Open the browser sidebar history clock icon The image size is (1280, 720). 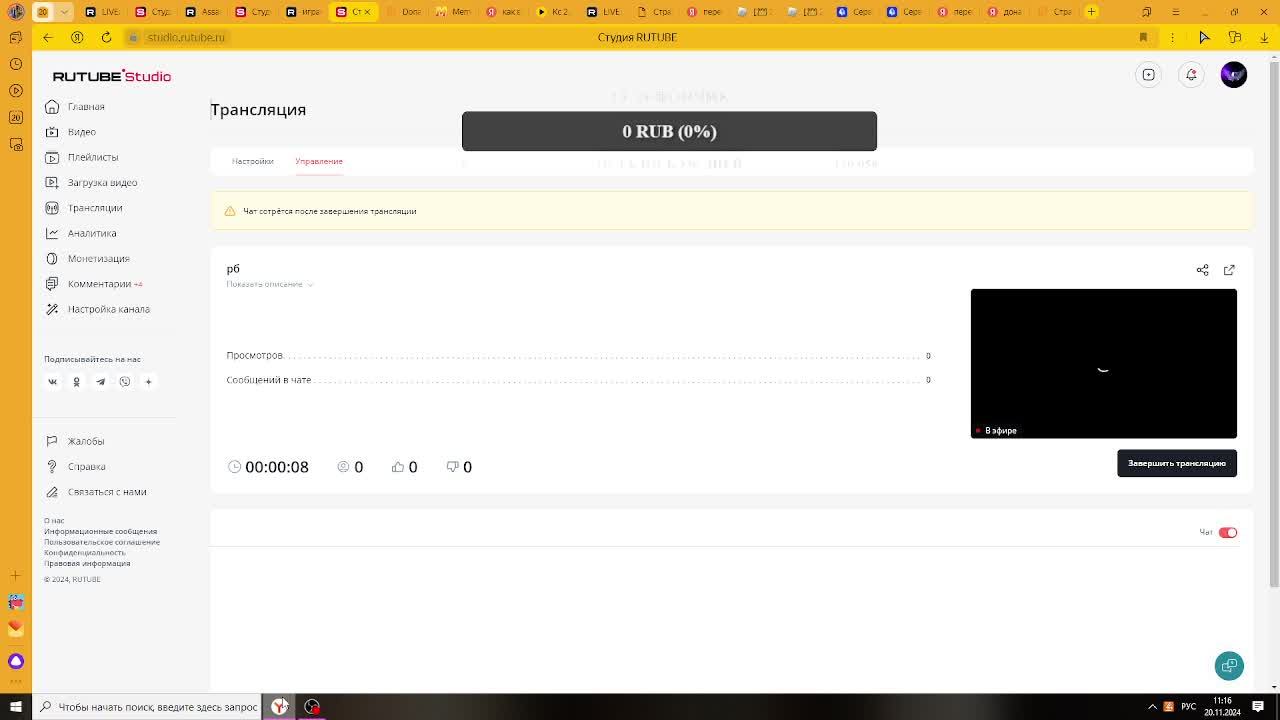point(16,64)
